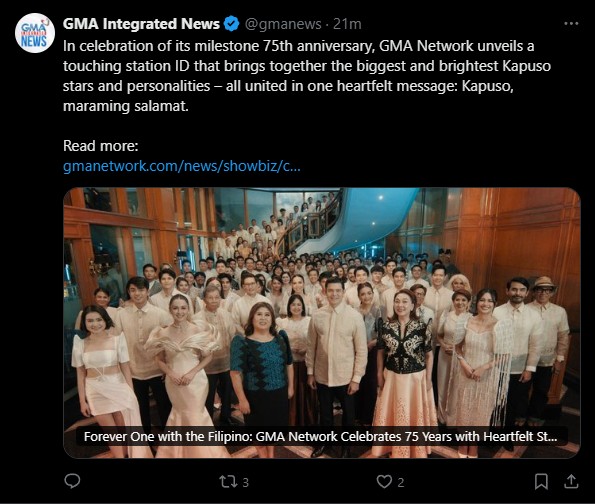Open the group photo link preview
The height and width of the screenshot is (504, 595).
[x=322, y=323]
